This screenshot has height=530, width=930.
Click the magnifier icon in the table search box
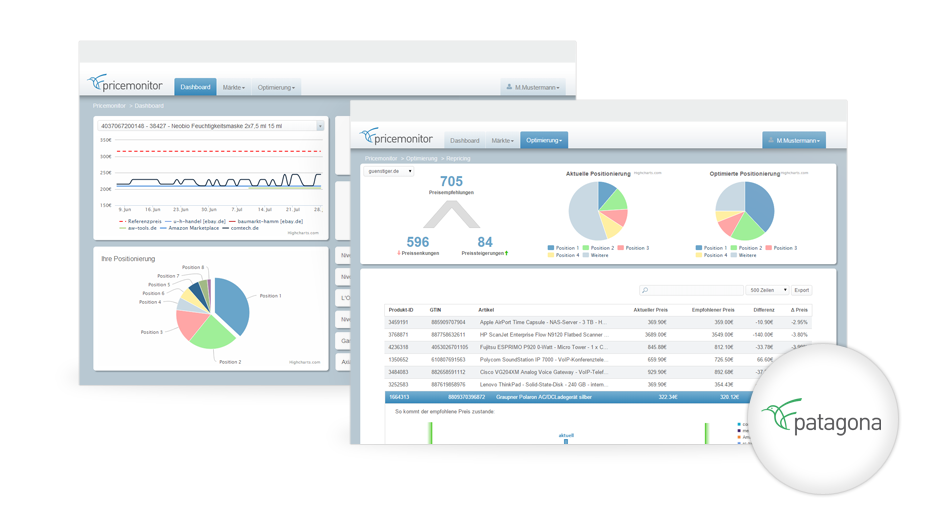click(645, 290)
